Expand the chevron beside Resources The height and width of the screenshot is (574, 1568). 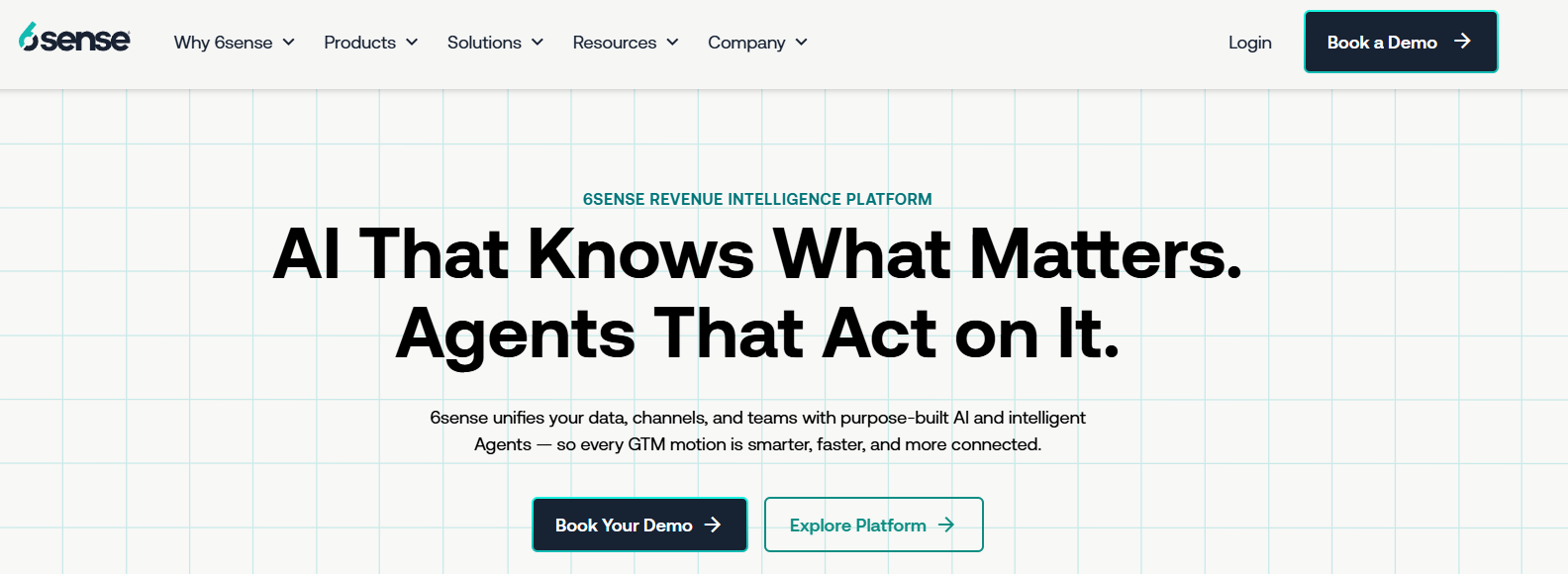point(672,43)
